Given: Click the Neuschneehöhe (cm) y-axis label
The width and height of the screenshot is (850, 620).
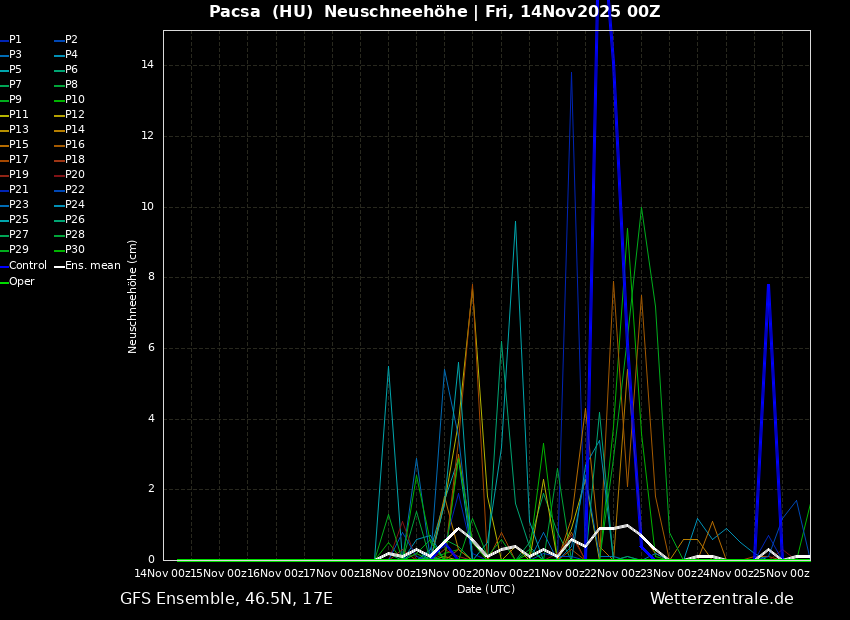Looking at the screenshot, I should [133, 296].
